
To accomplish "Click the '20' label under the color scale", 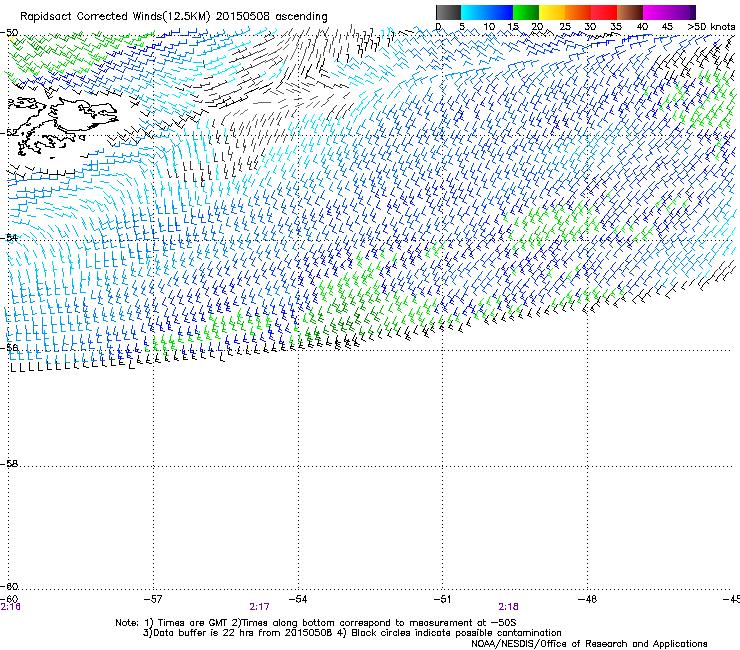I will tap(537, 26).
